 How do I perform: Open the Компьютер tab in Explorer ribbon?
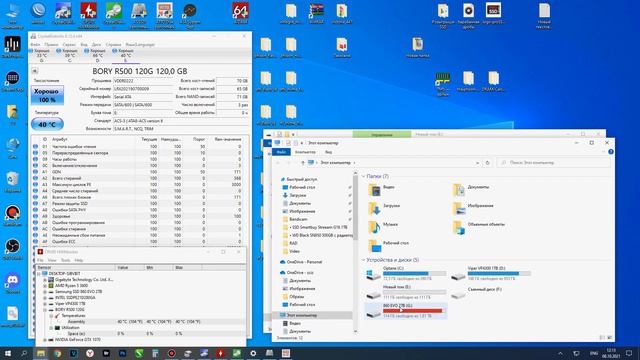305,152
